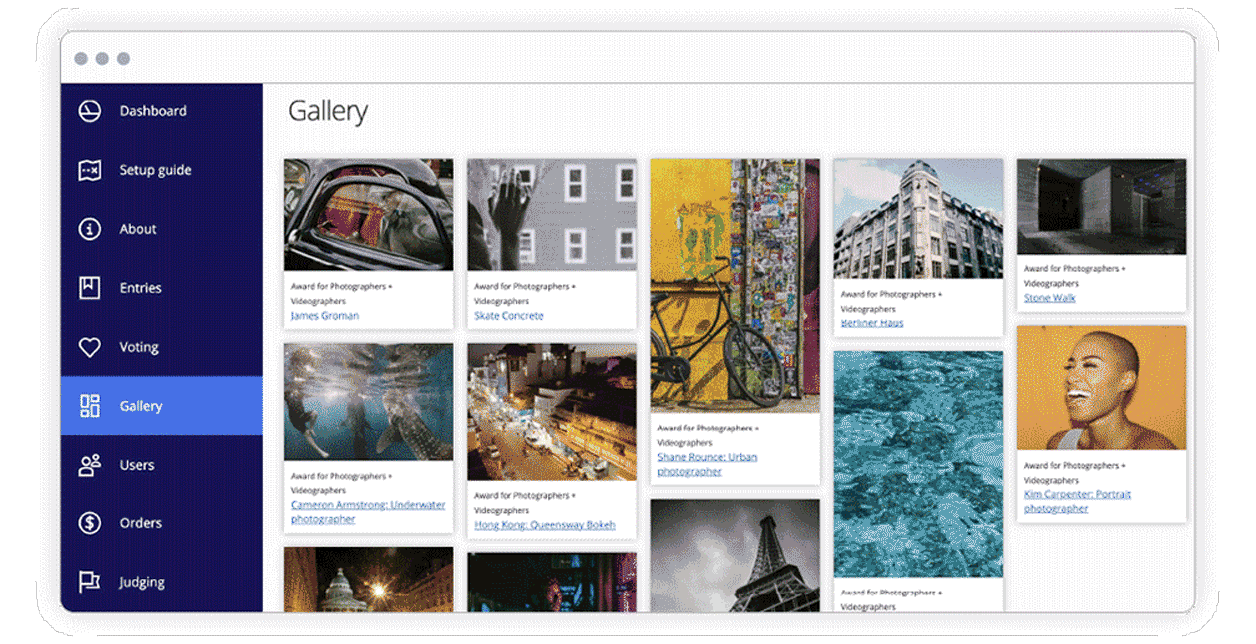The width and height of the screenshot is (1256, 644).
Task: Click the Gallery grid icon
Action: [88, 405]
